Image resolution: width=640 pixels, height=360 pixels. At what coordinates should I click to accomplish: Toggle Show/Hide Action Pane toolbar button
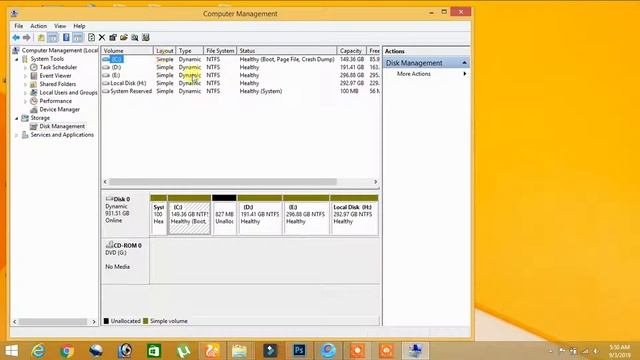point(78,38)
